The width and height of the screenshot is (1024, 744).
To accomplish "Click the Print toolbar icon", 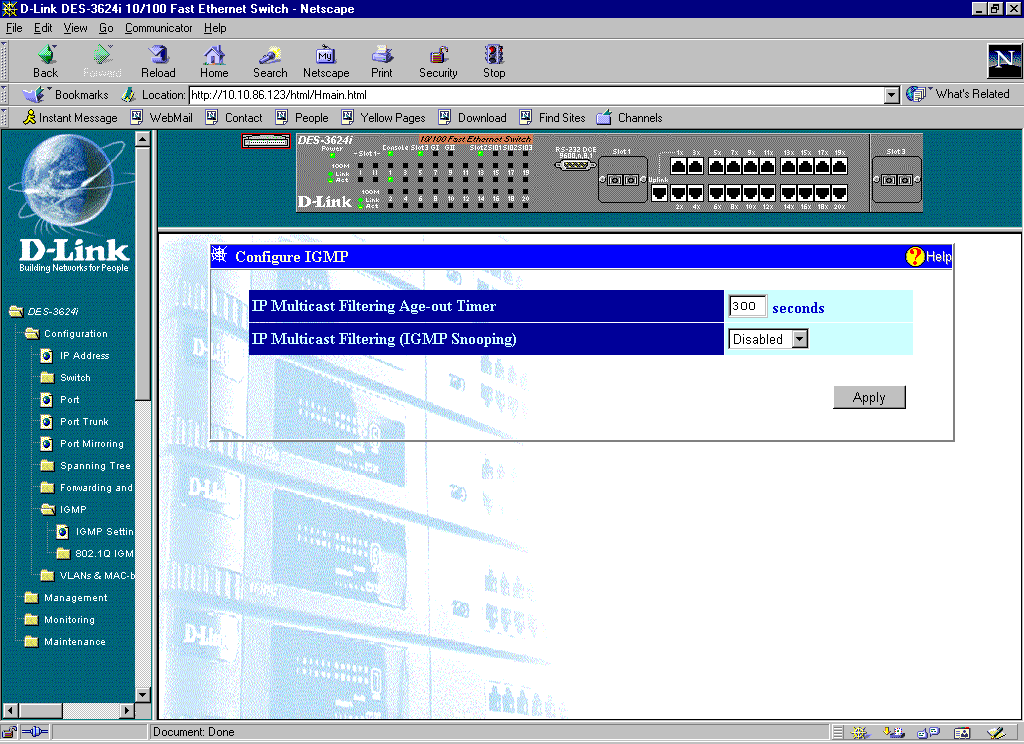I will pyautogui.click(x=382, y=56).
